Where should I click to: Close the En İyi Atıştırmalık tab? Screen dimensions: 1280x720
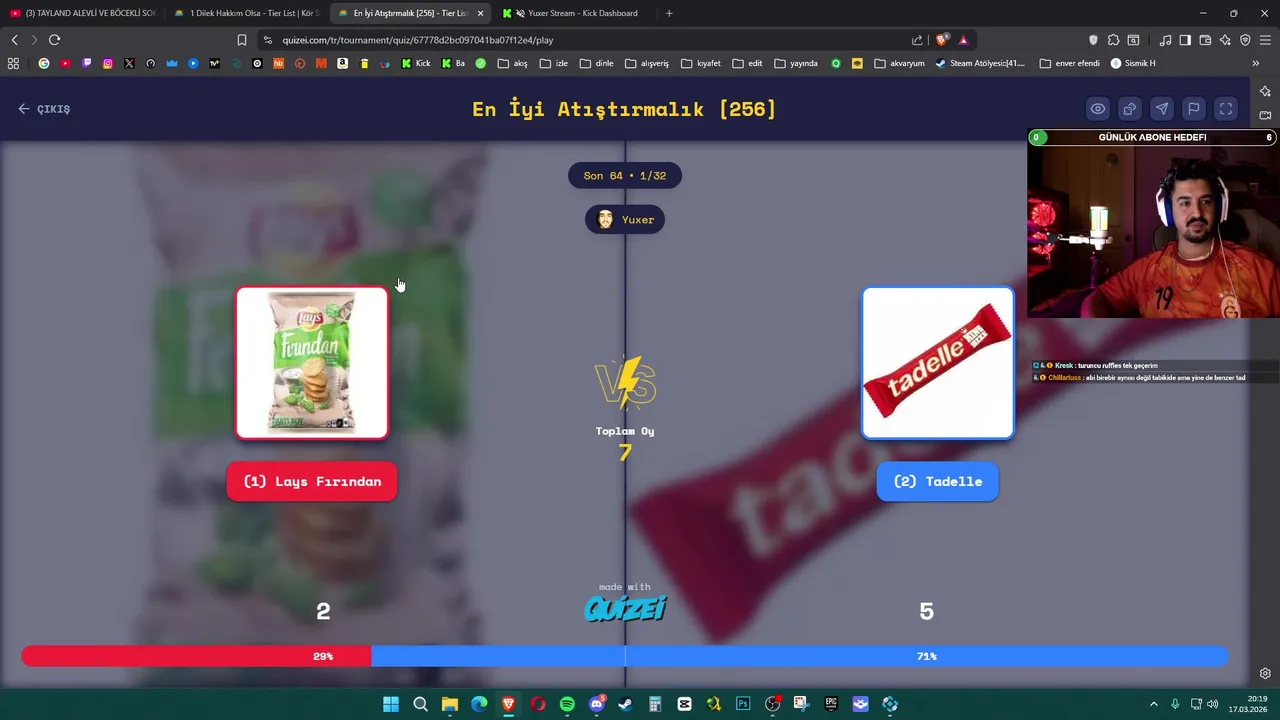click(x=481, y=13)
